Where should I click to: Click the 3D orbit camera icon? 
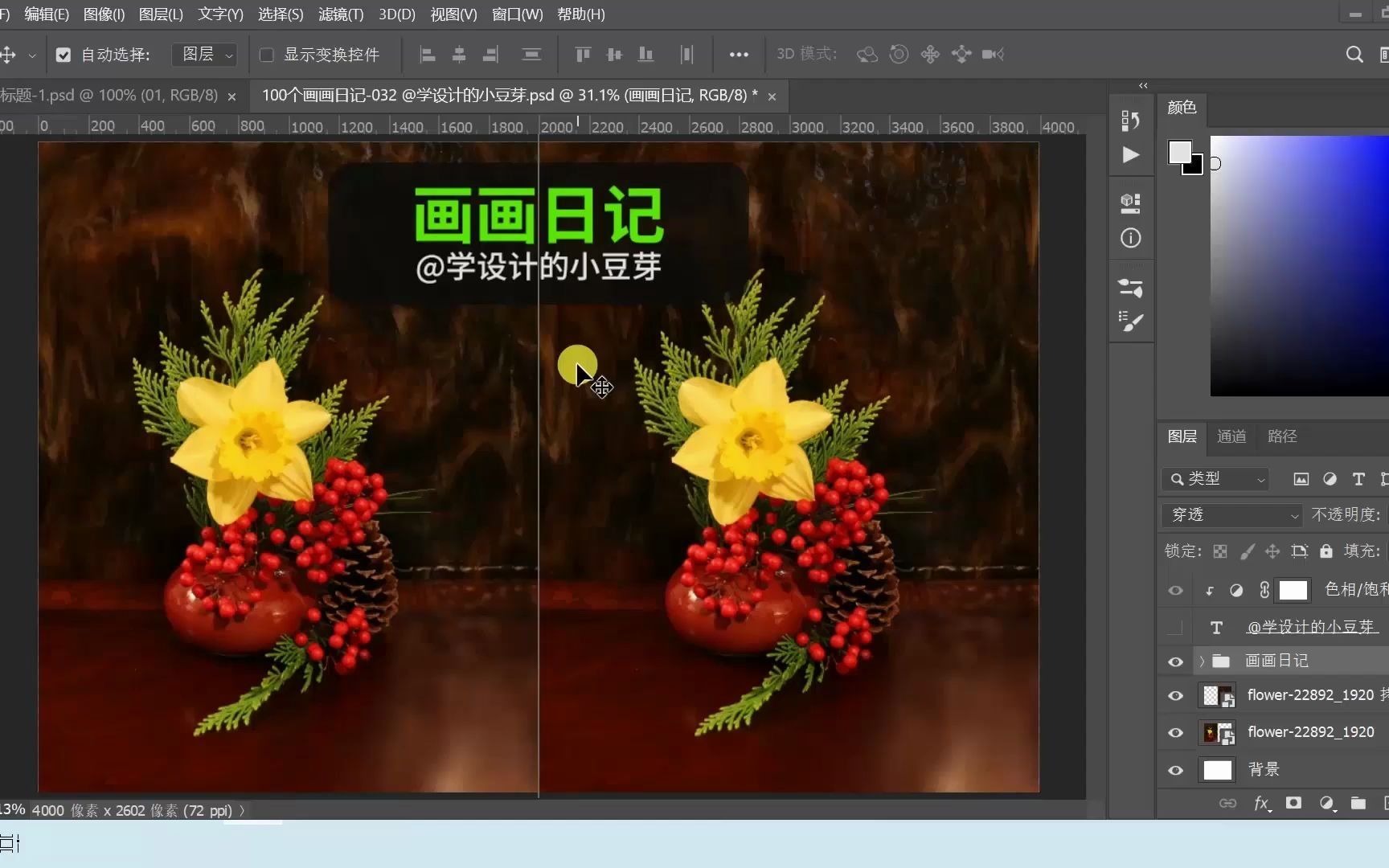pos(867,55)
